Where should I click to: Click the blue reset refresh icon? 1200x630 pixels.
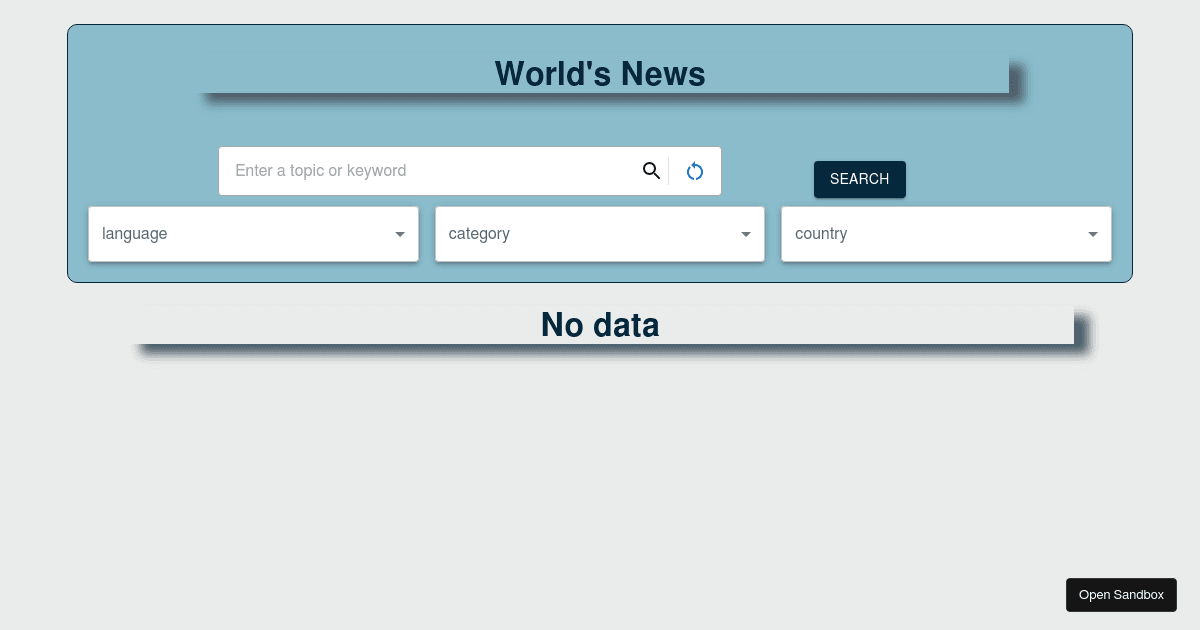click(x=695, y=172)
